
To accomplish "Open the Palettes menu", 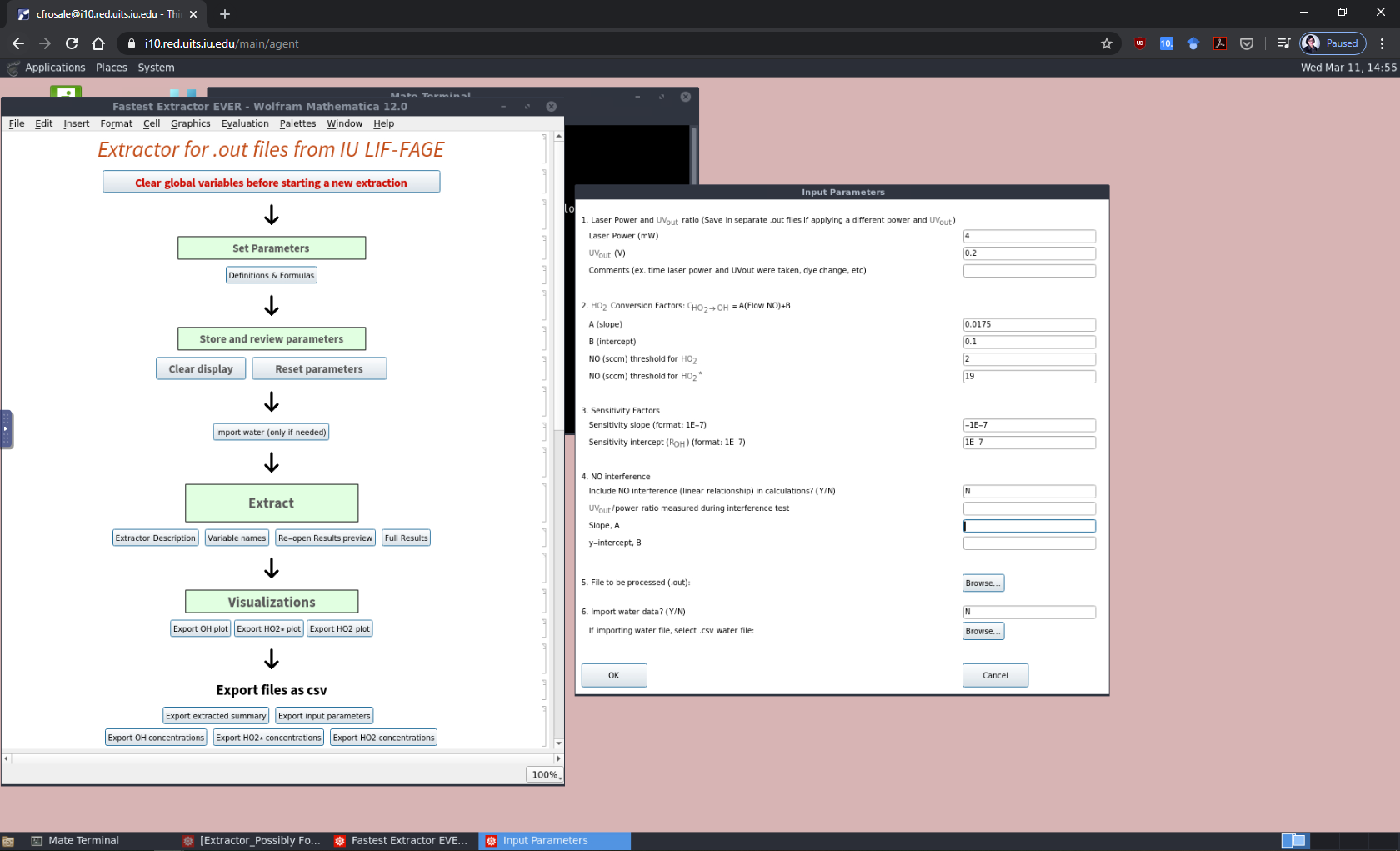I will coord(297,123).
